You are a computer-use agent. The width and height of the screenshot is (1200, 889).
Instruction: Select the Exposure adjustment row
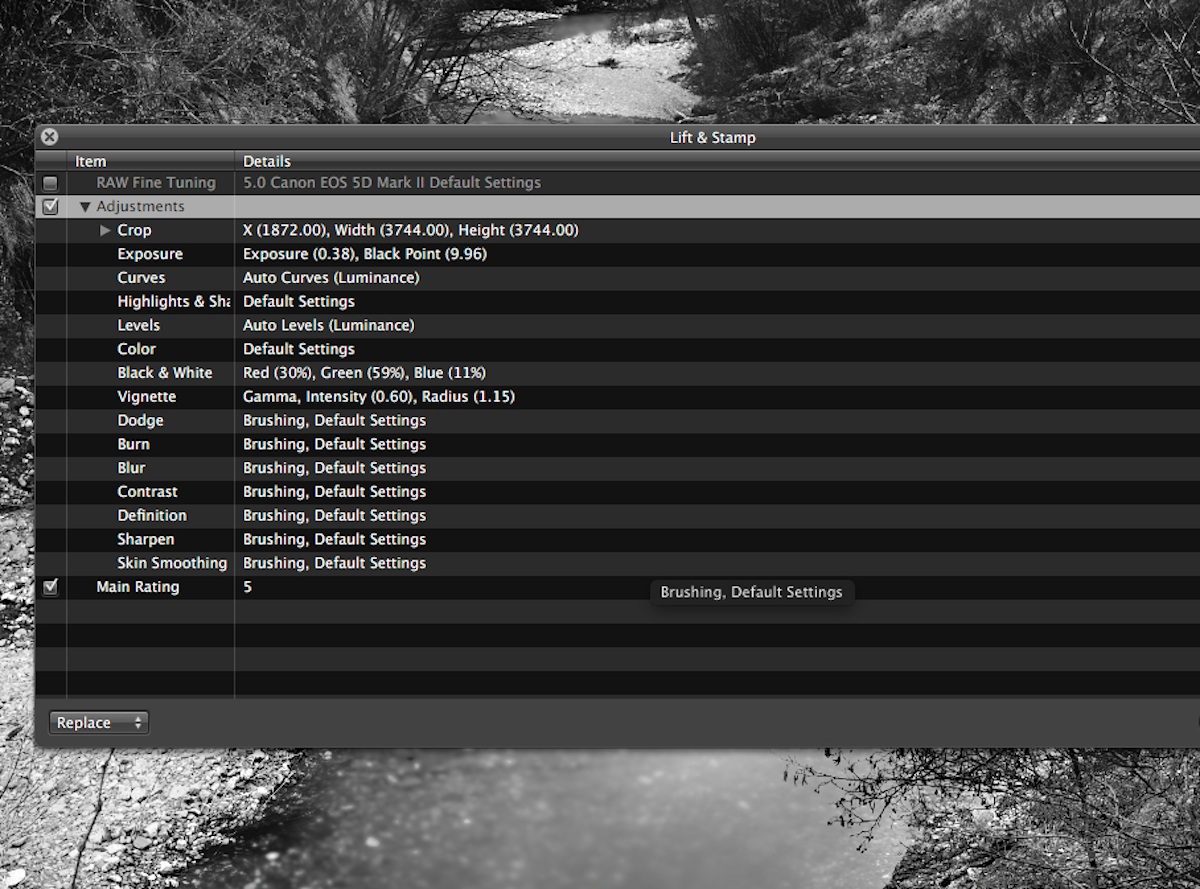[x=150, y=254]
